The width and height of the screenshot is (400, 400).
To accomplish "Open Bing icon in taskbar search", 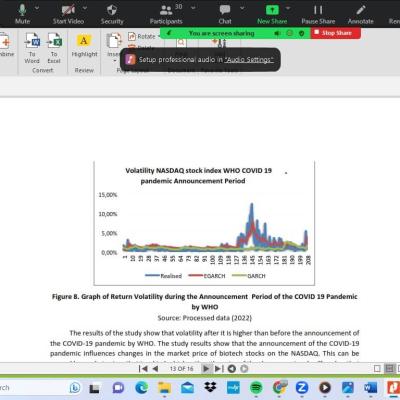I will point(75,388).
